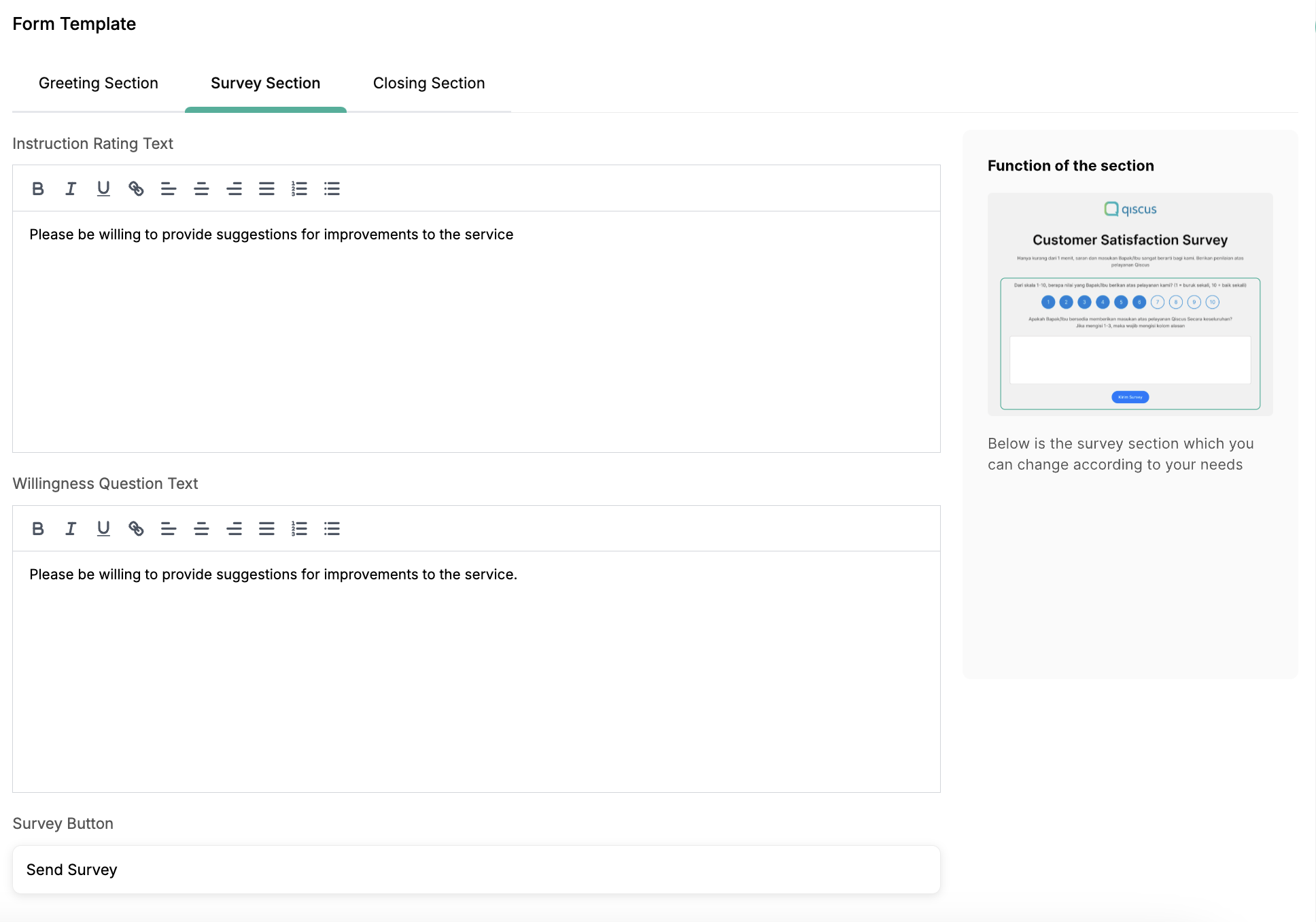Toggle Bold in Instruction Rating Text toolbar
This screenshot has height=922, width=1316.
(x=38, y=188)
